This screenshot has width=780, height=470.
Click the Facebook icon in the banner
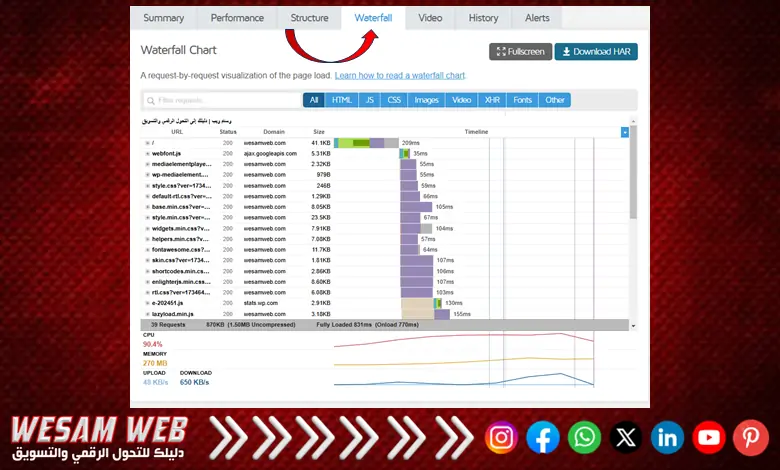coord(543,437)
